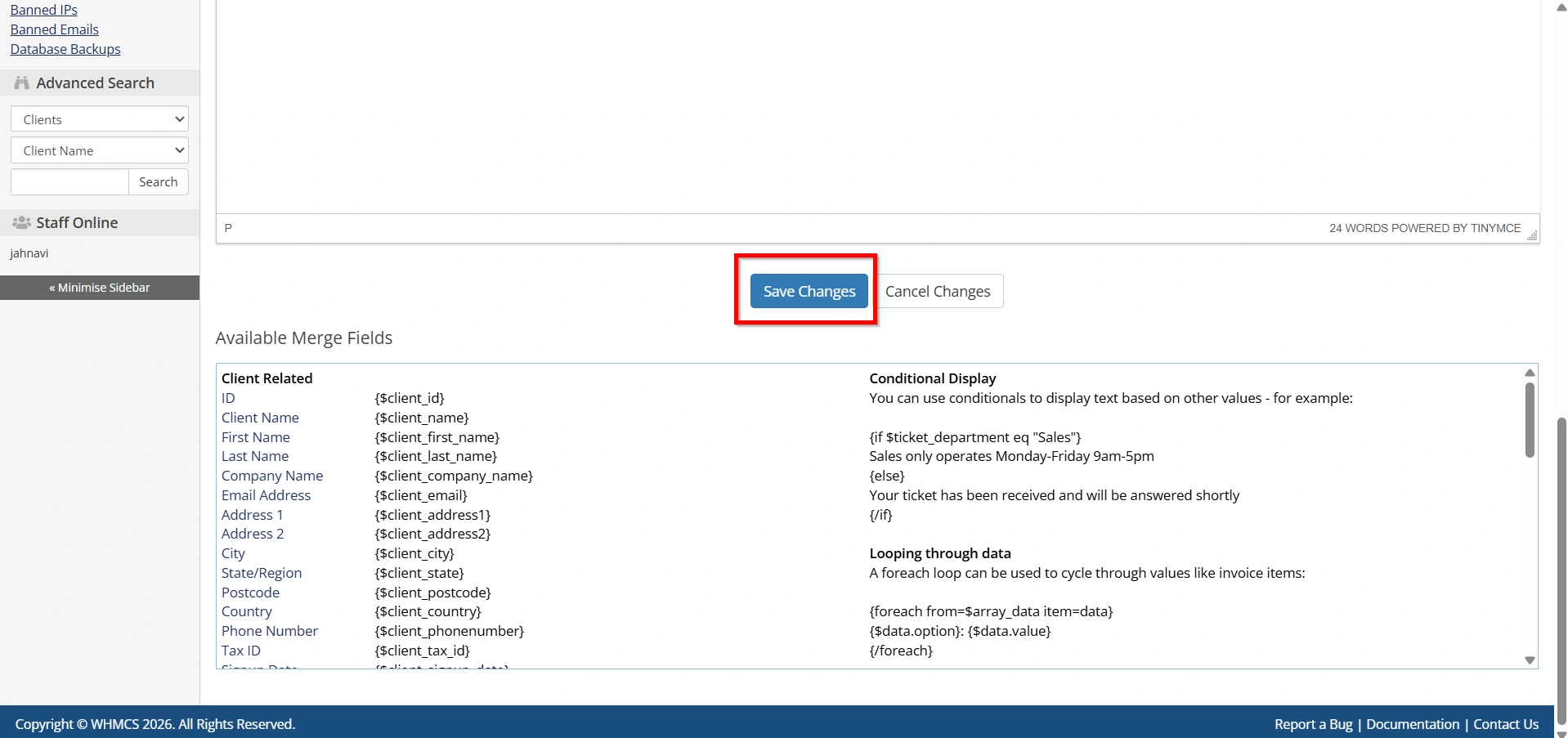The image size is (1568, 738).
Task: Click the Looping through data heading
Action: click(x=940, y=553)
